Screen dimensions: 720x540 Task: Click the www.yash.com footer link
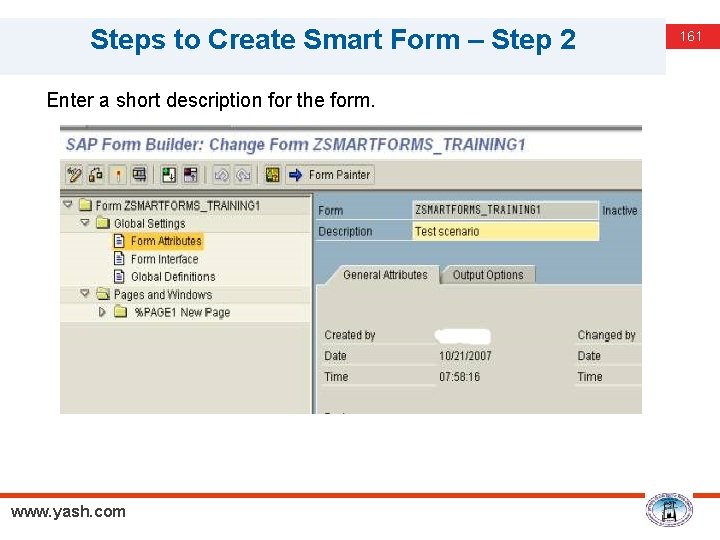point(68,512)
